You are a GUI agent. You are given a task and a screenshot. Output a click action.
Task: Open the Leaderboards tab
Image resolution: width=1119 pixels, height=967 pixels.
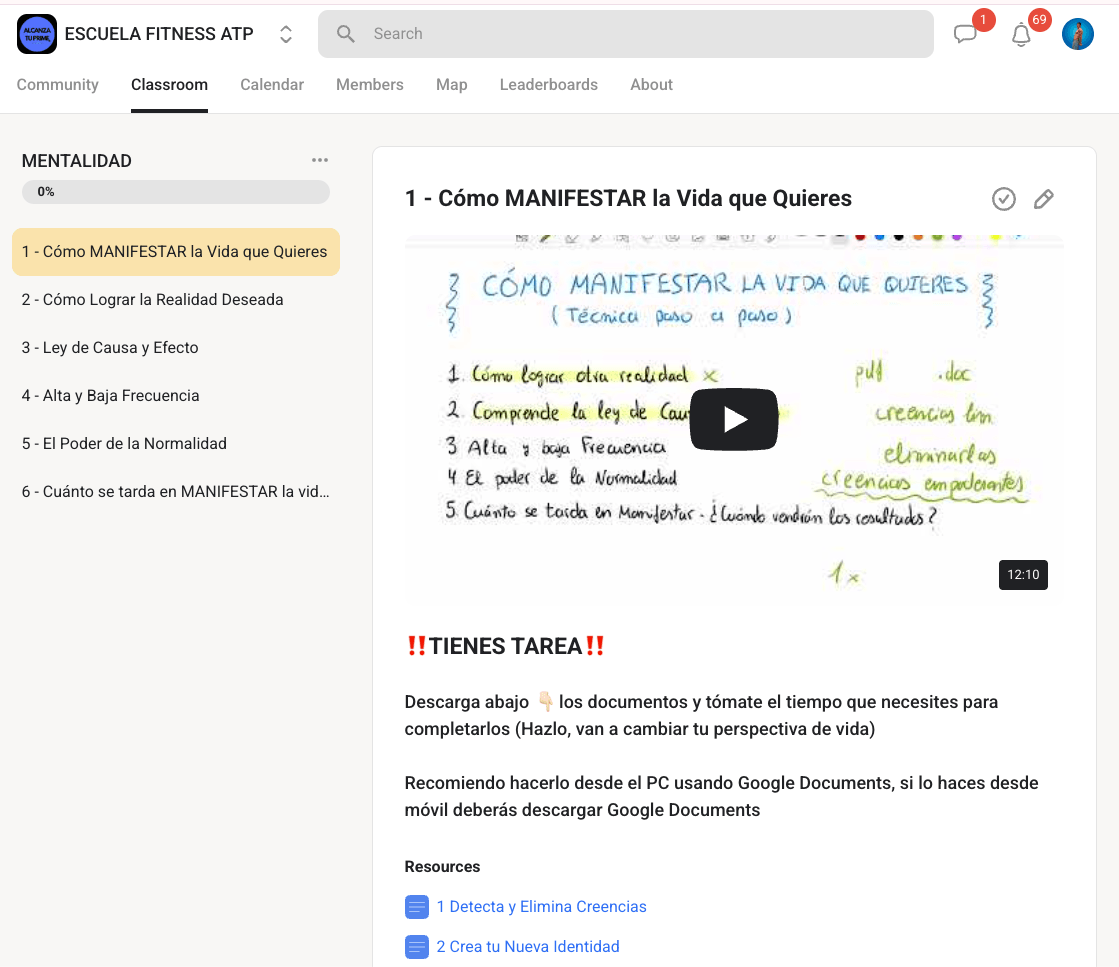(x=549, y=85)
